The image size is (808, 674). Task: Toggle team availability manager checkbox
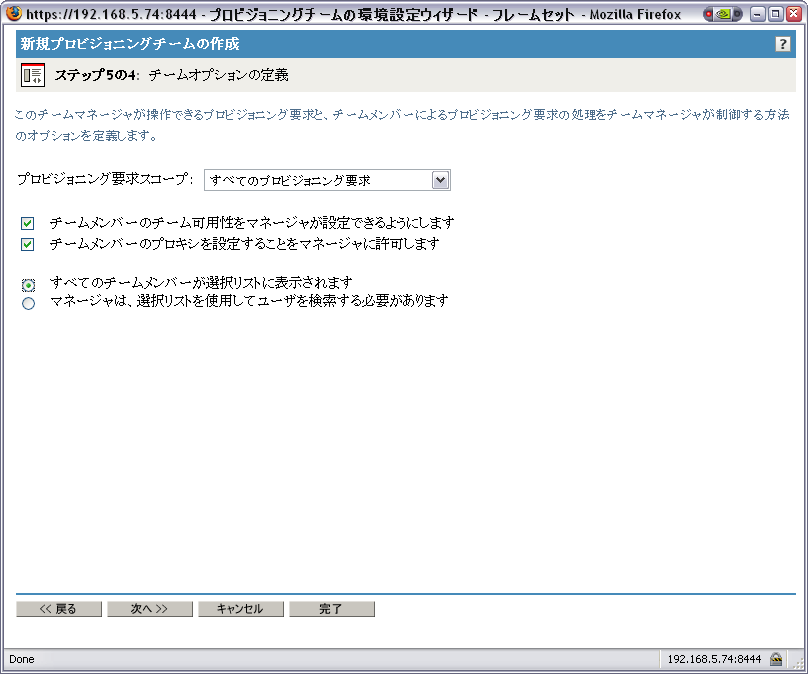pos(28,223)
